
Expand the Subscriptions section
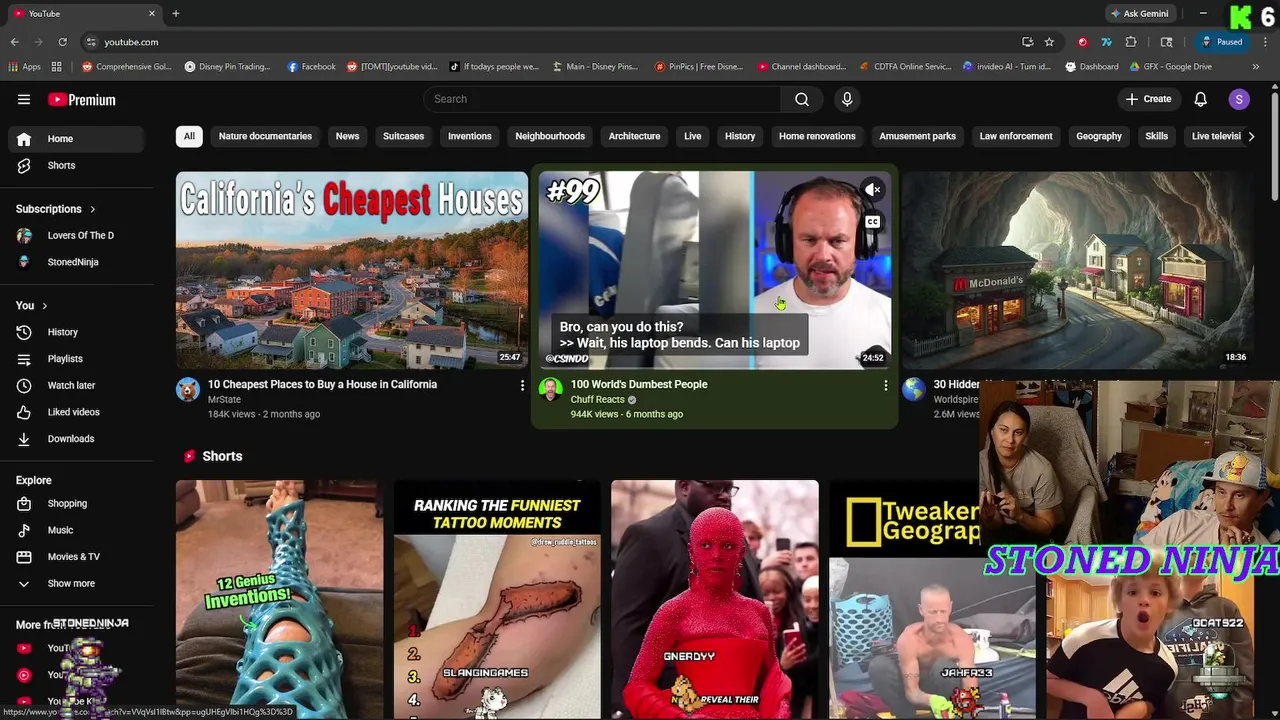pyautogui.click(x=56, y=209)
